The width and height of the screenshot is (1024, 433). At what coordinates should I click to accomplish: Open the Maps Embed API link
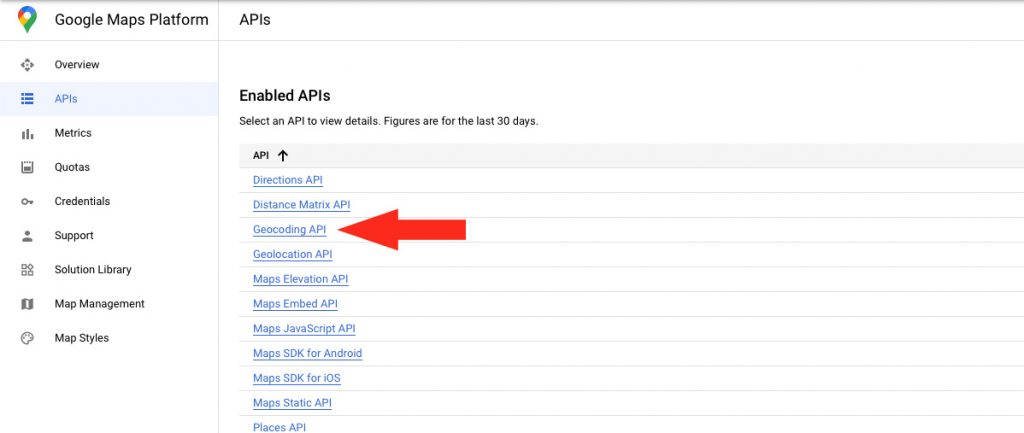[295, 304]
